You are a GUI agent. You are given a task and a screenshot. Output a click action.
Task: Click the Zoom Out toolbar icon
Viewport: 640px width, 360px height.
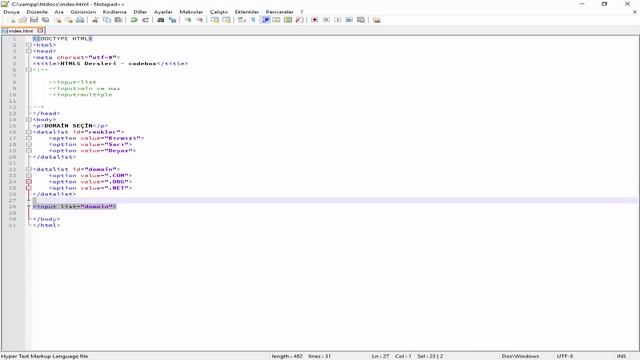[199, 20]
